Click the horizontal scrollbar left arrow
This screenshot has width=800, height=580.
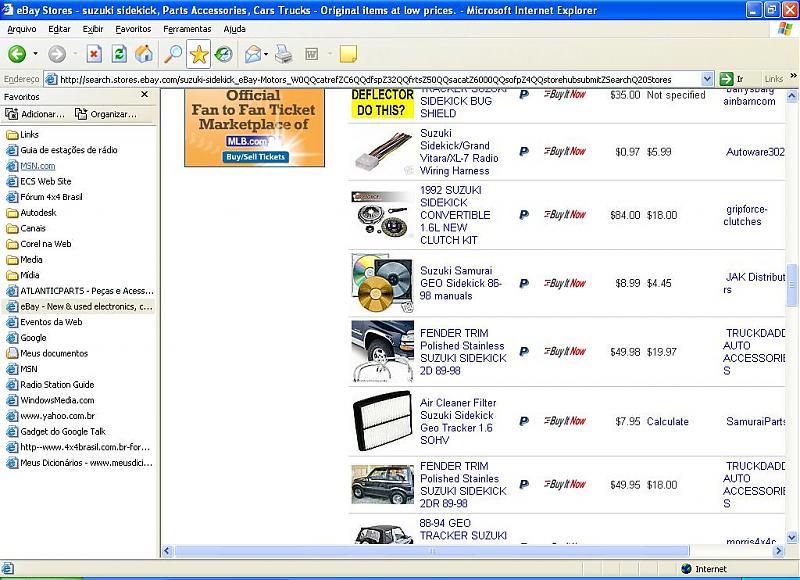pos(168,551)
